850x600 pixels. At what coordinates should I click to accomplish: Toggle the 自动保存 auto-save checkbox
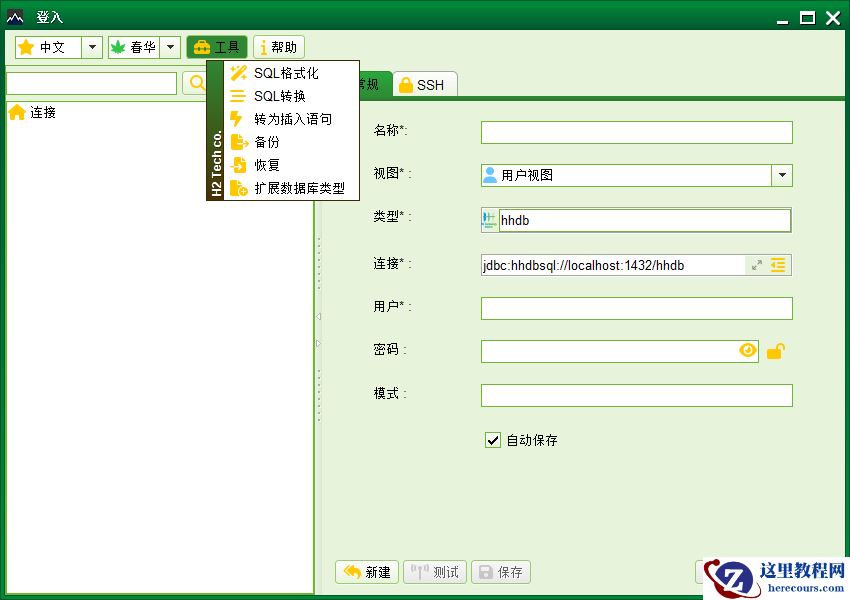click(x=492, y=439)
